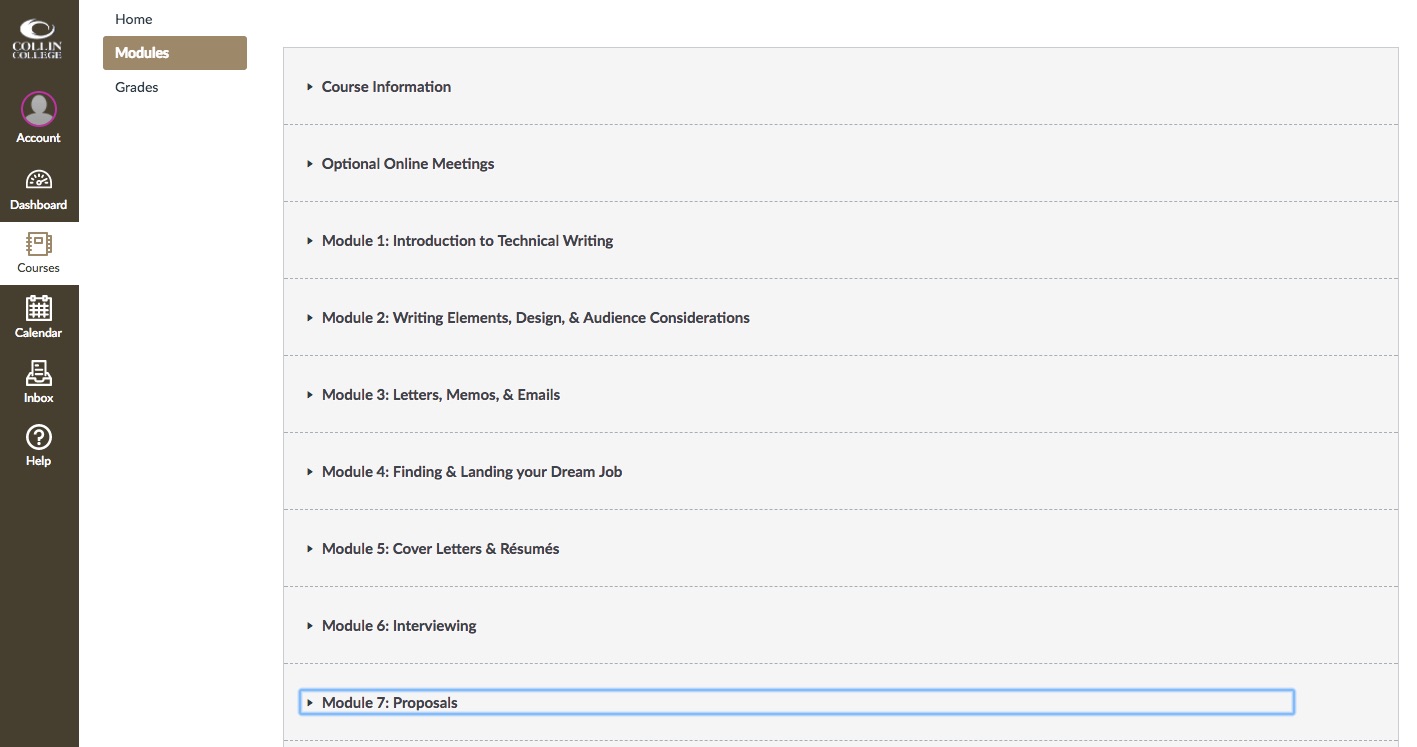Expand Module 3 disclosure triangle

pyautogui.click(x=310, y=395)
